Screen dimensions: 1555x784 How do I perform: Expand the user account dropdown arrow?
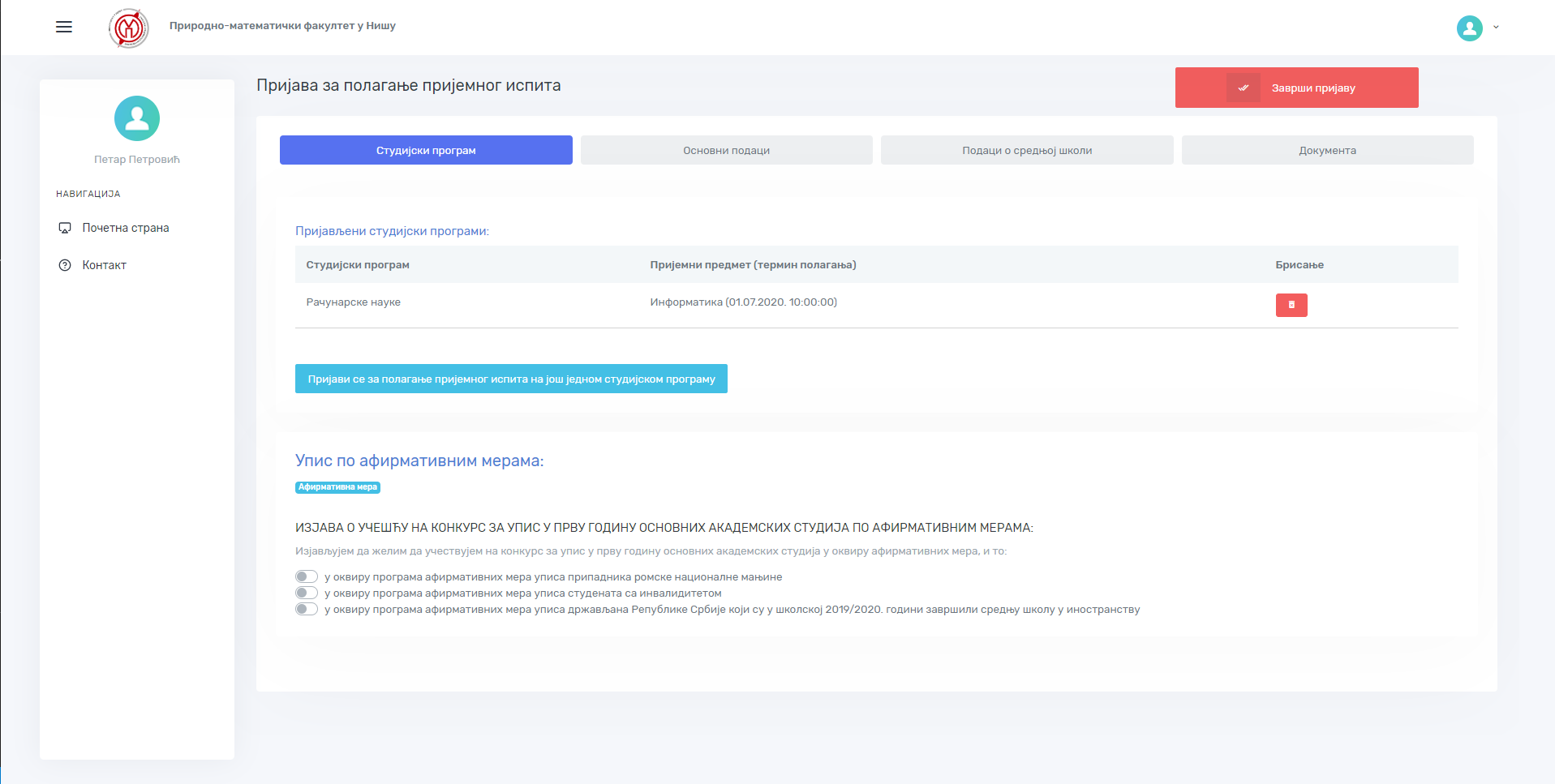[1496, 28]
